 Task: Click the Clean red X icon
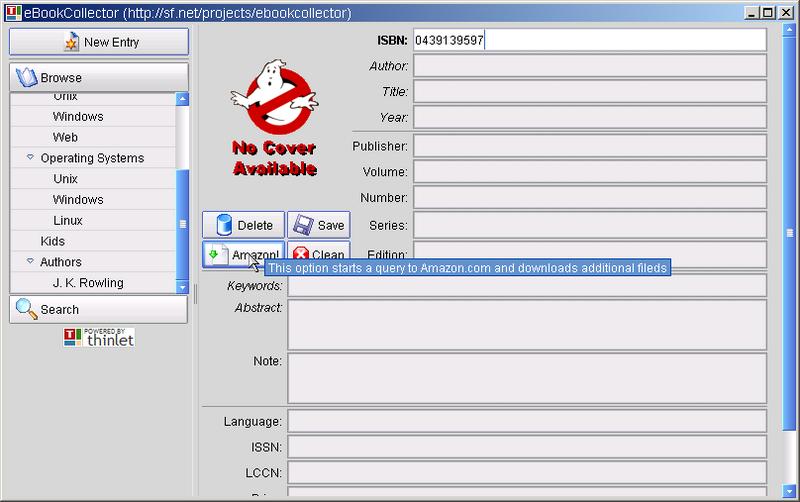(301, 254)
